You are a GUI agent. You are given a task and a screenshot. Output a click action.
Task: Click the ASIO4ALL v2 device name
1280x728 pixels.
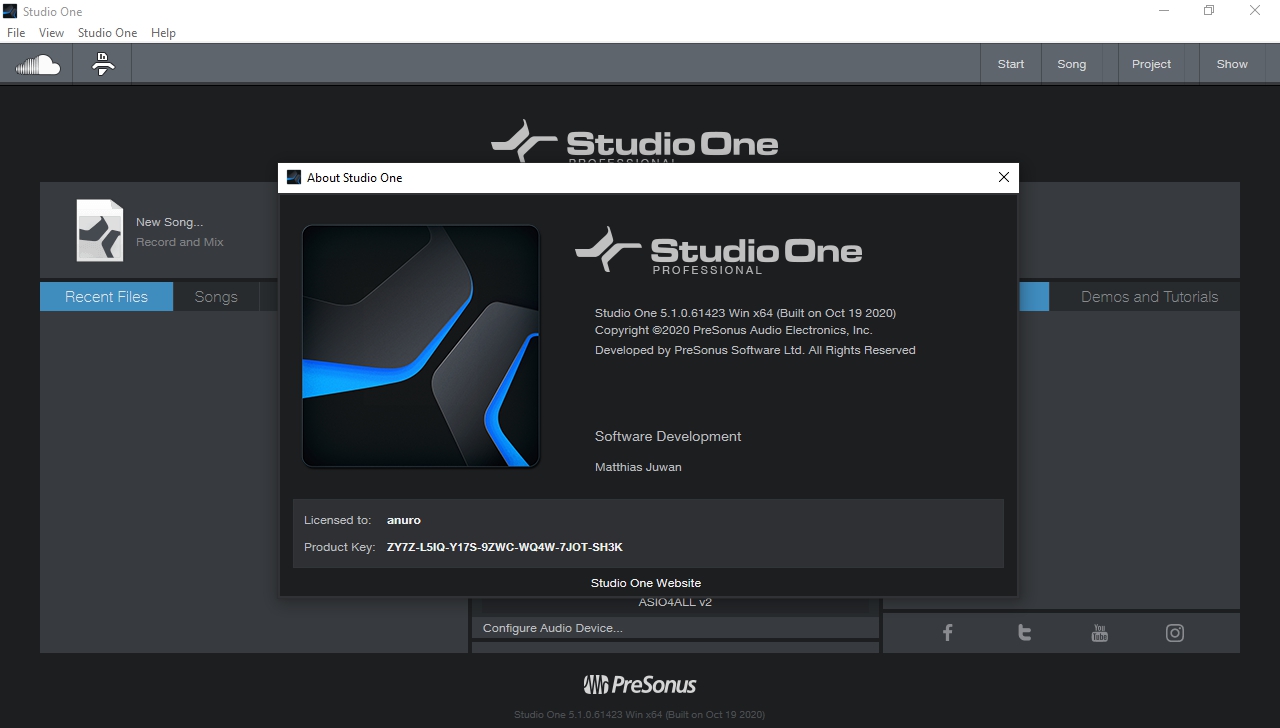pos(675,602)
